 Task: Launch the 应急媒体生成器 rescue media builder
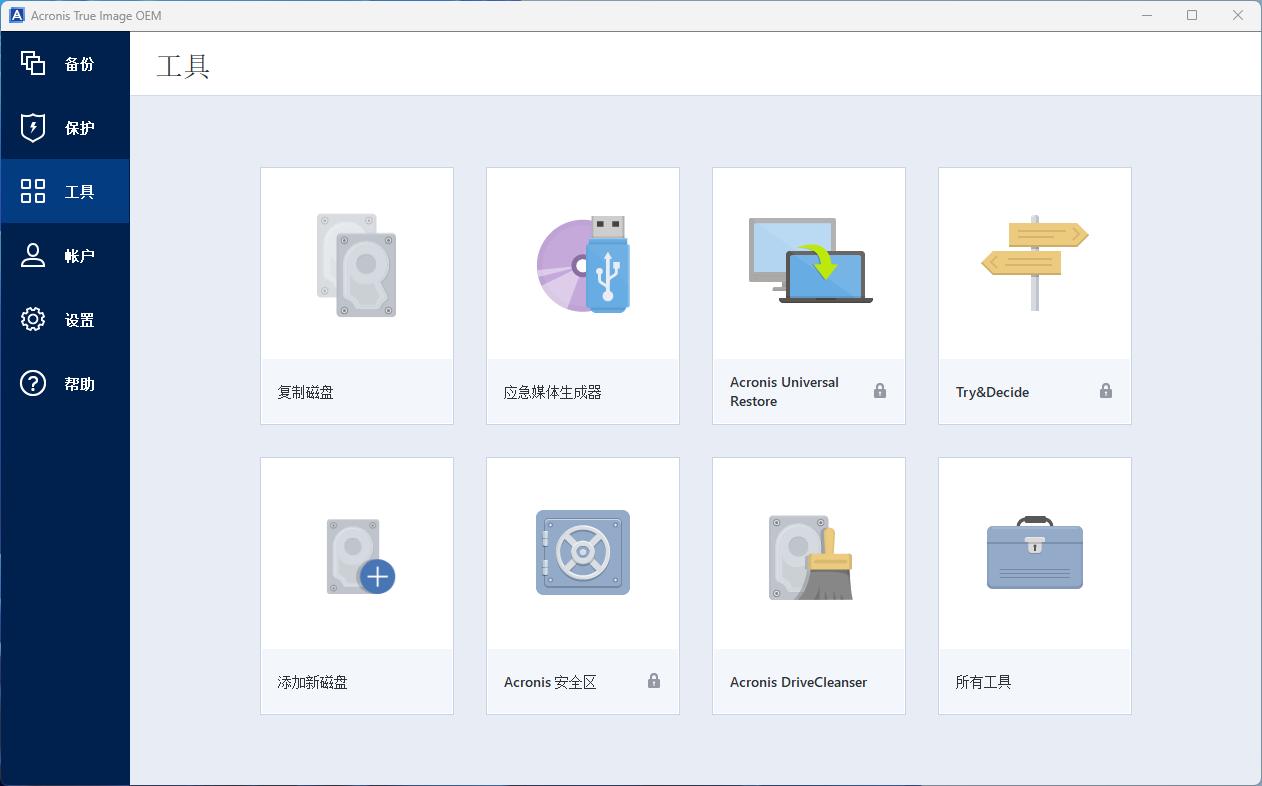point(582,295)
